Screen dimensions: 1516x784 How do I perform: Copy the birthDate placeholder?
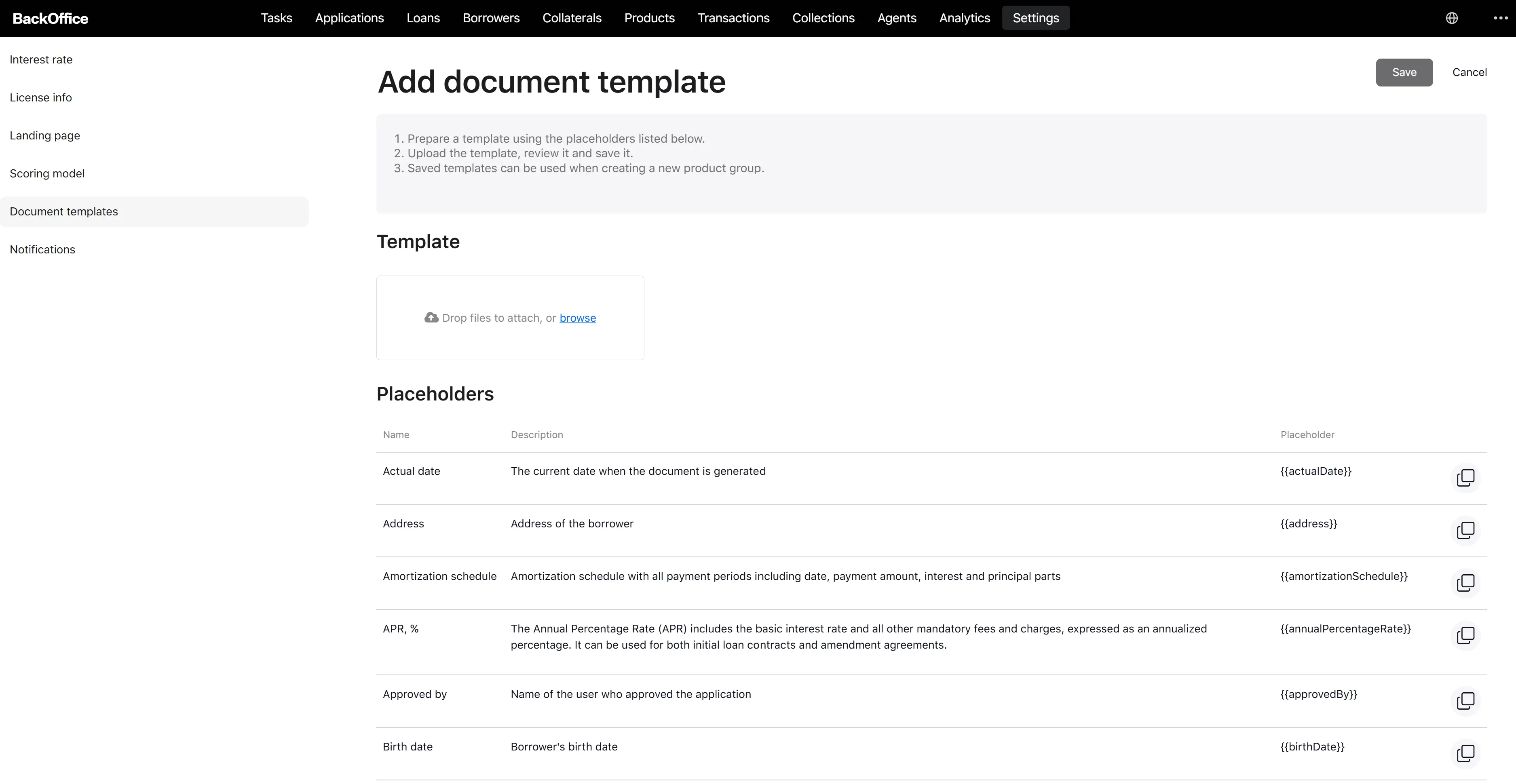(1465, 753)
